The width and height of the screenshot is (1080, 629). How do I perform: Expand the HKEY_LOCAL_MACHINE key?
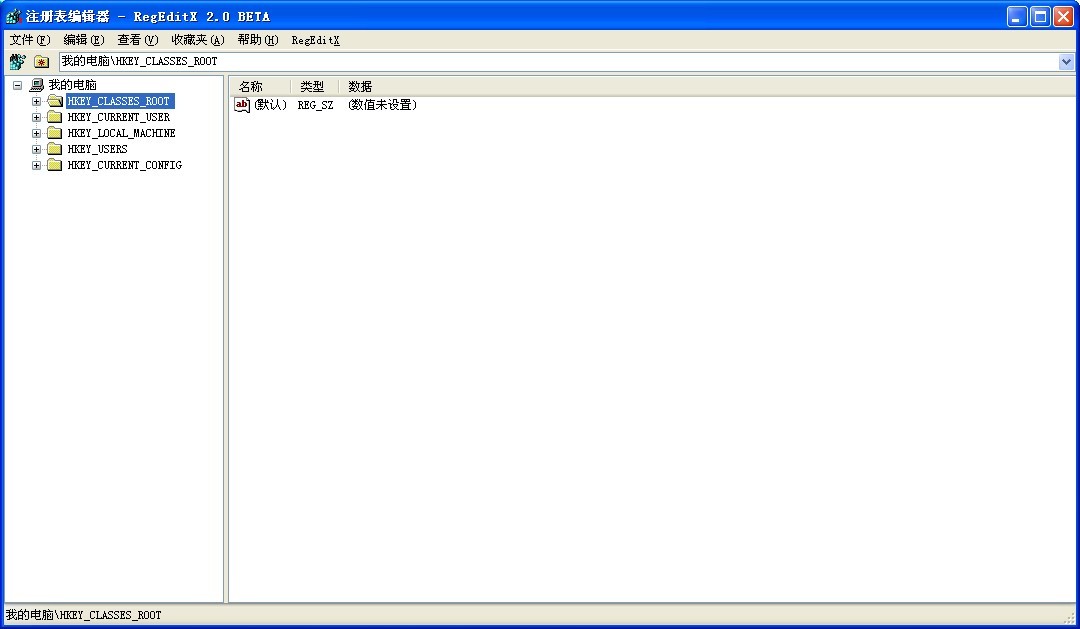(37, 133)
